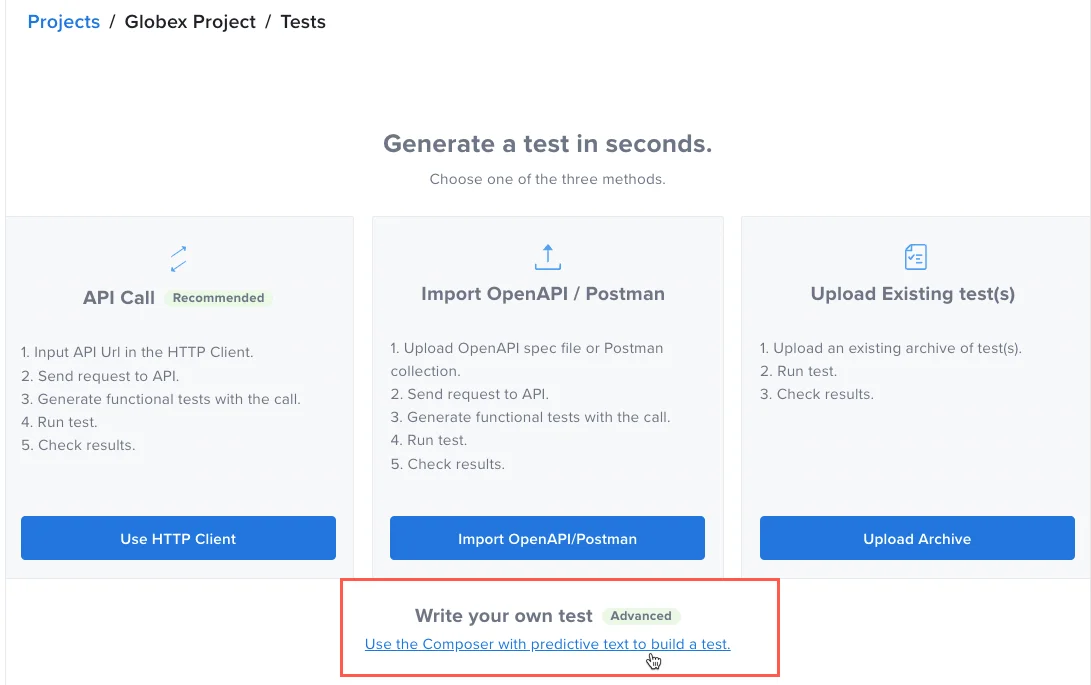The width and height of the screenshot is (1091, 685).
Task: Click the Import OpenAPI/Postman button
Action: click(x=547, y=538)
